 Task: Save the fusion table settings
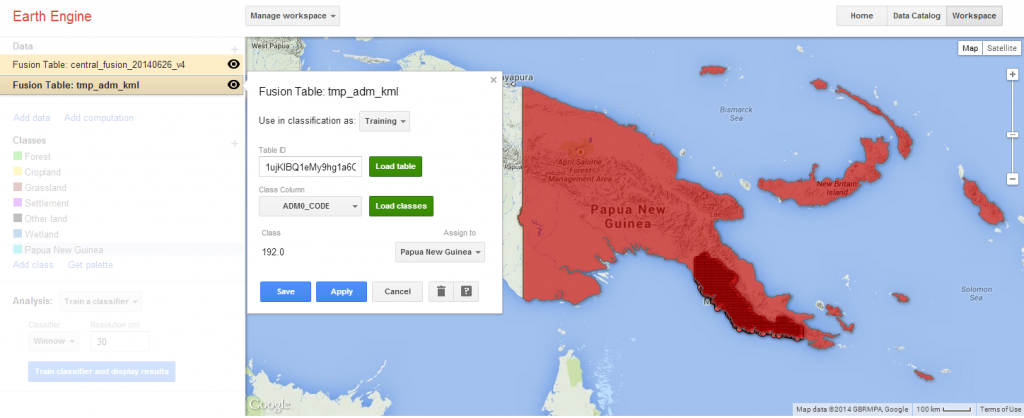click(285, 292)
